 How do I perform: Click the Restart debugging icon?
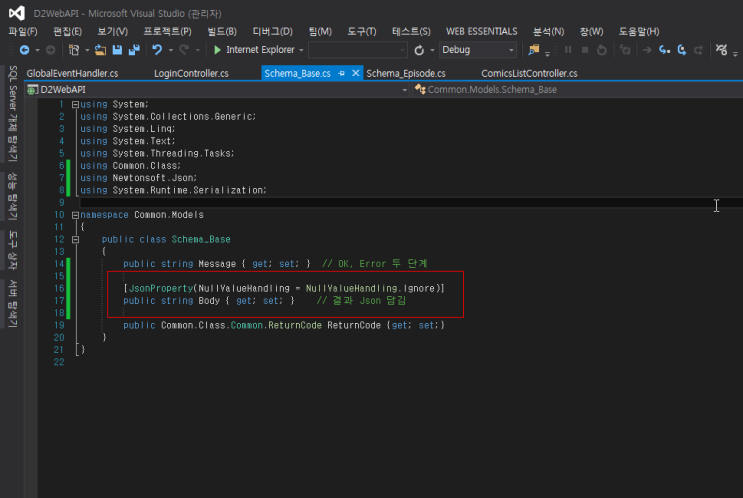pos(601,50)
